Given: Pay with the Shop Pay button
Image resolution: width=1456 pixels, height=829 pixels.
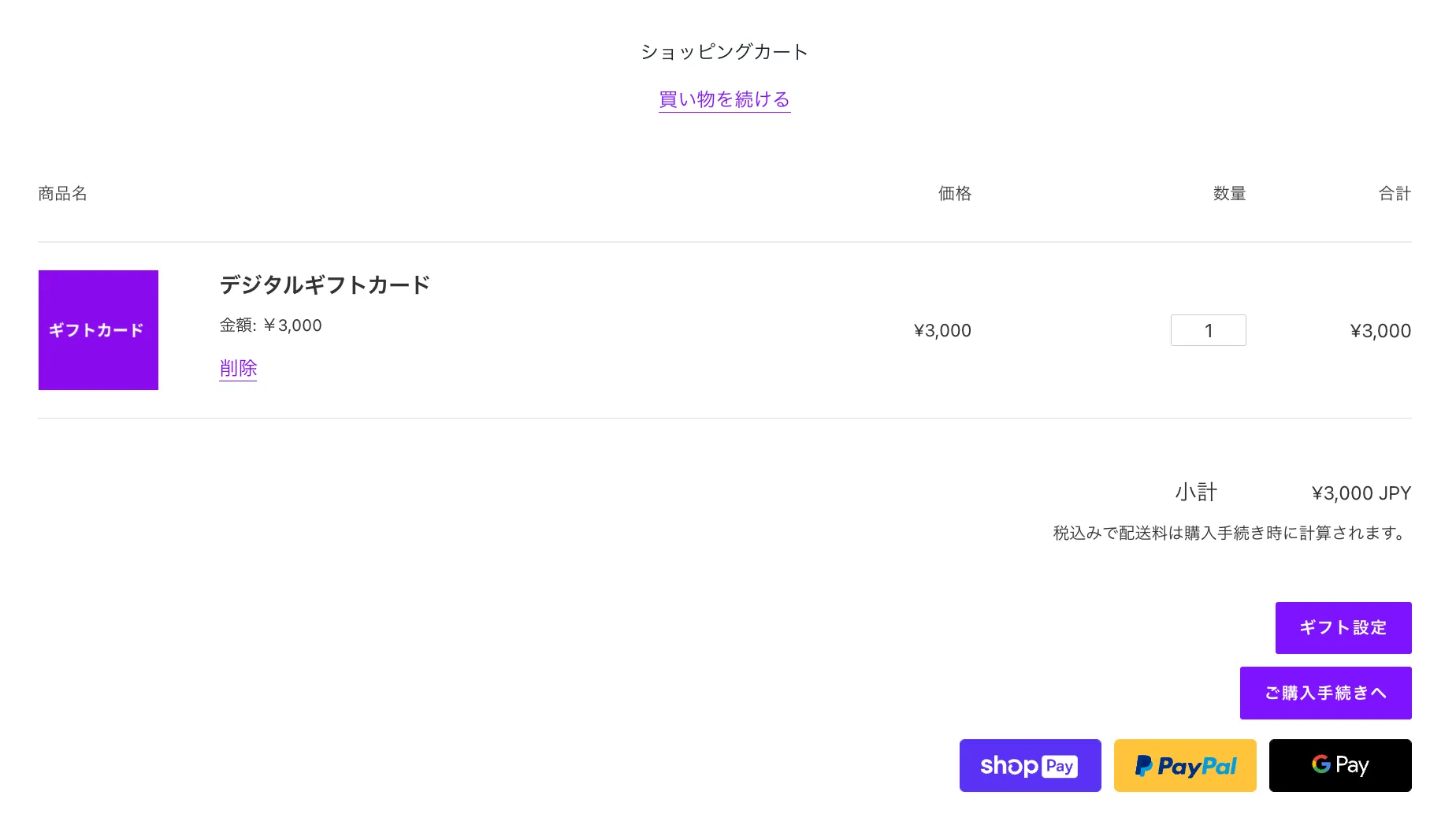Looking at the screenshot, I should click(1030, 765).
